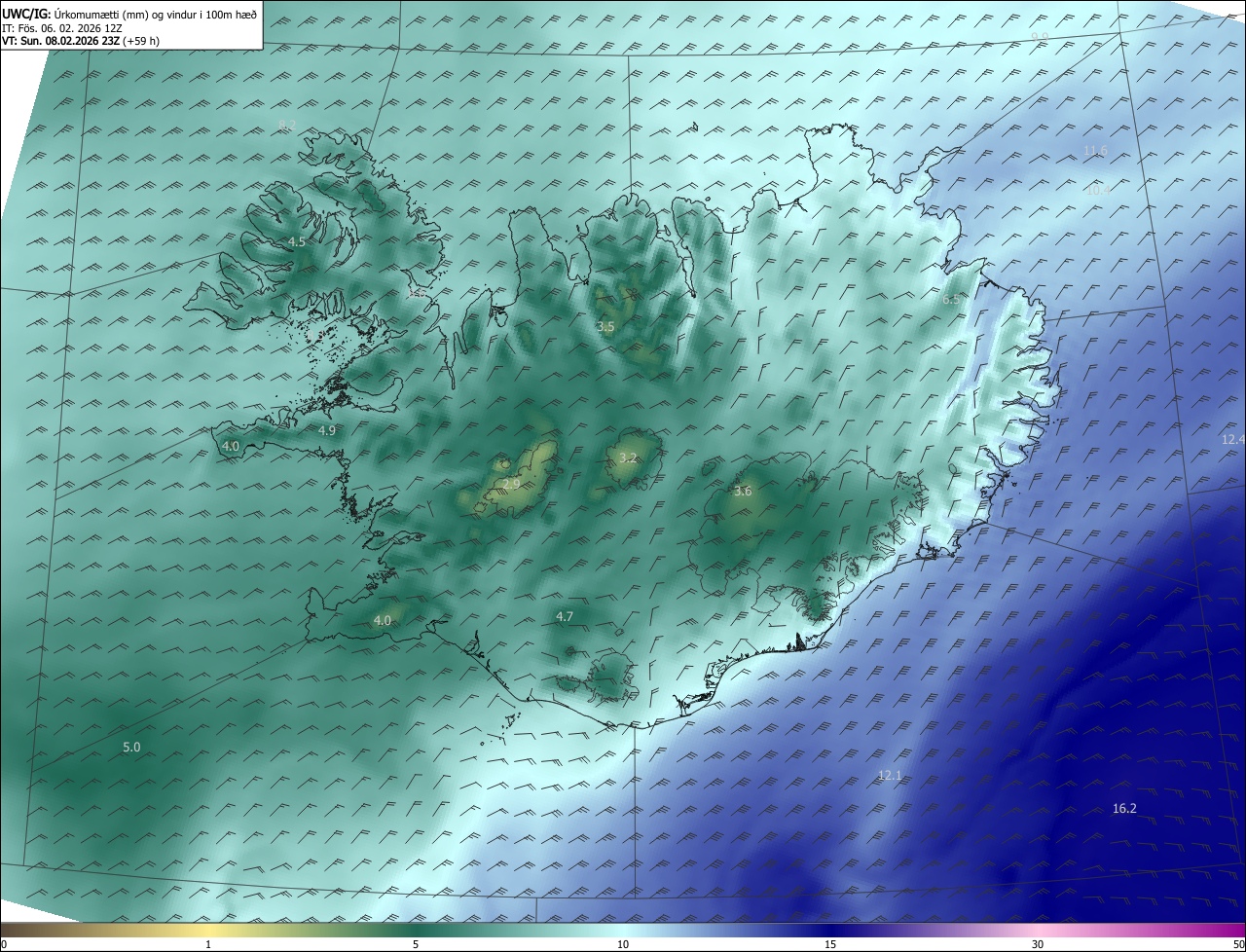Click the 5.0 value over the southwest ocean

pyautogui.click(x=131, y=748)
